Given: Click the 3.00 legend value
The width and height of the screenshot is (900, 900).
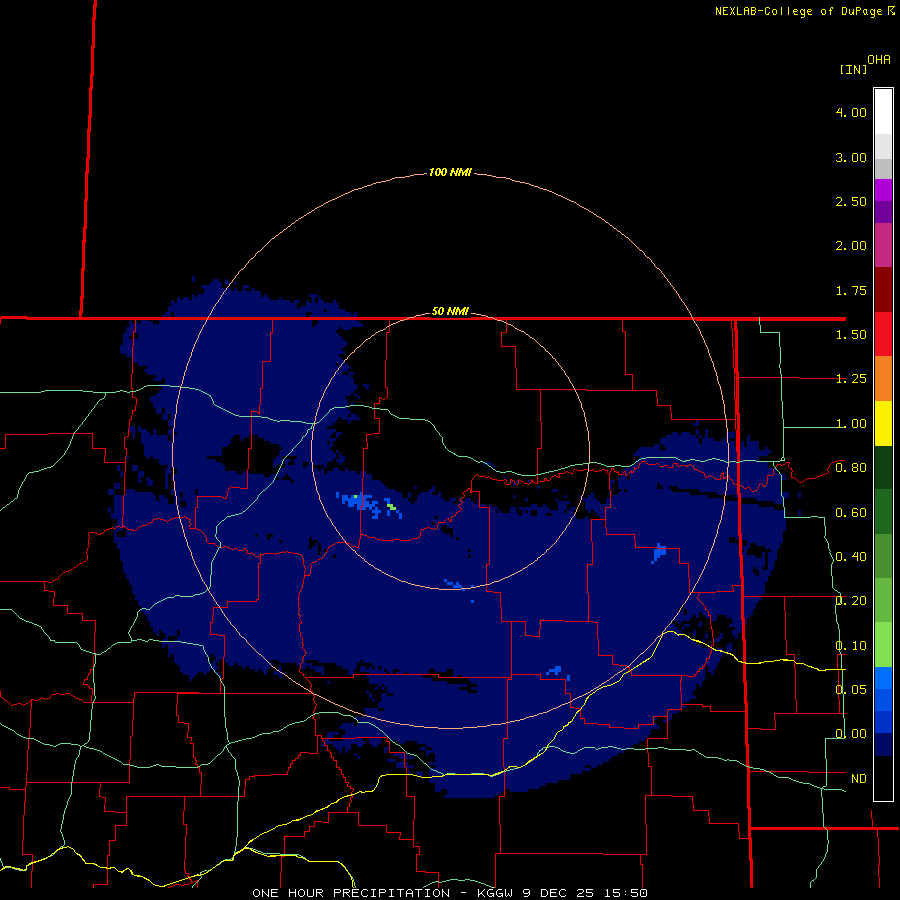Looking at the screenshot, I should pos(851,157).
